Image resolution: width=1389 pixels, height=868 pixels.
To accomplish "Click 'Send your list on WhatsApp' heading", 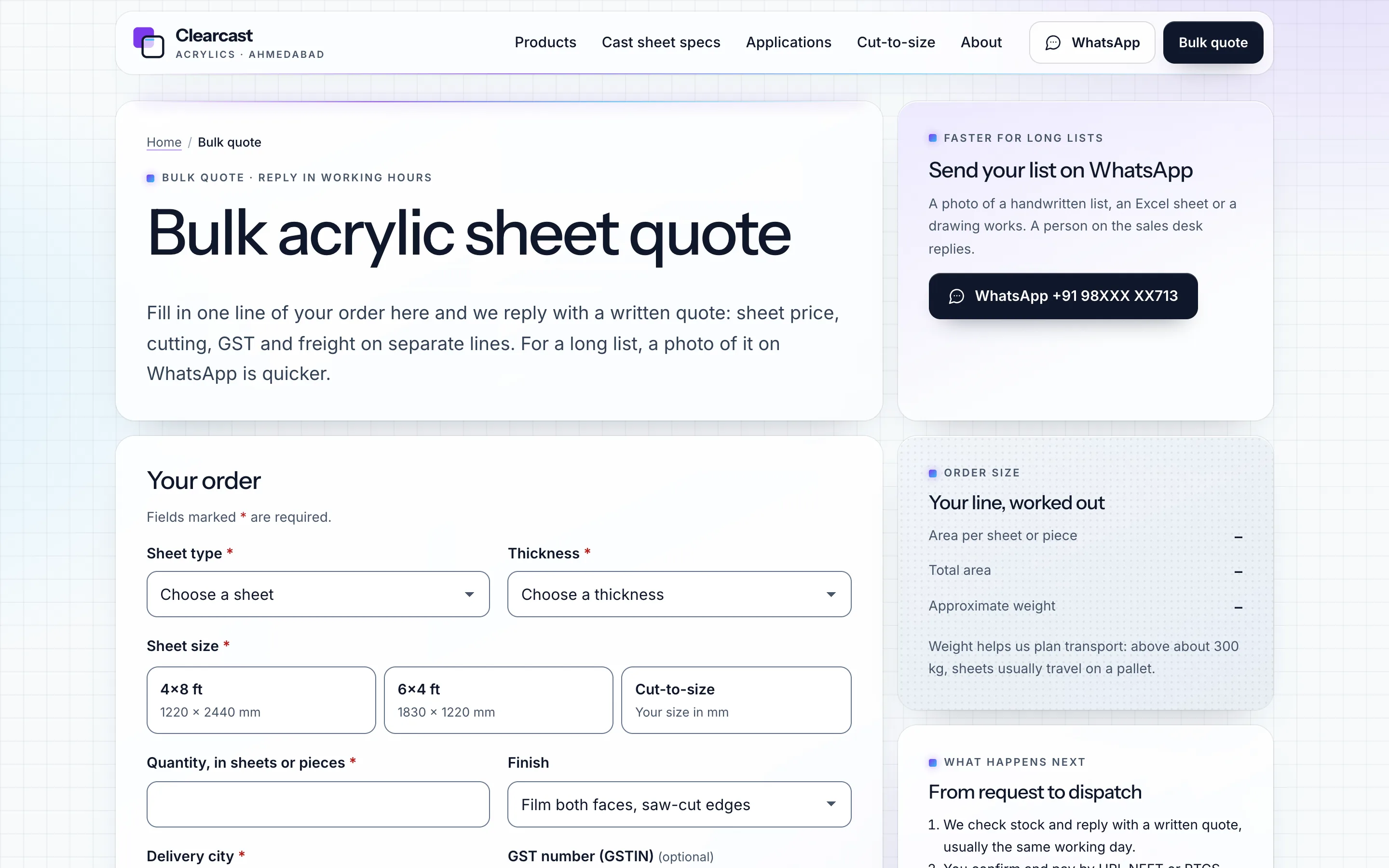I will pyautogui.click(x=1061, y=171).
